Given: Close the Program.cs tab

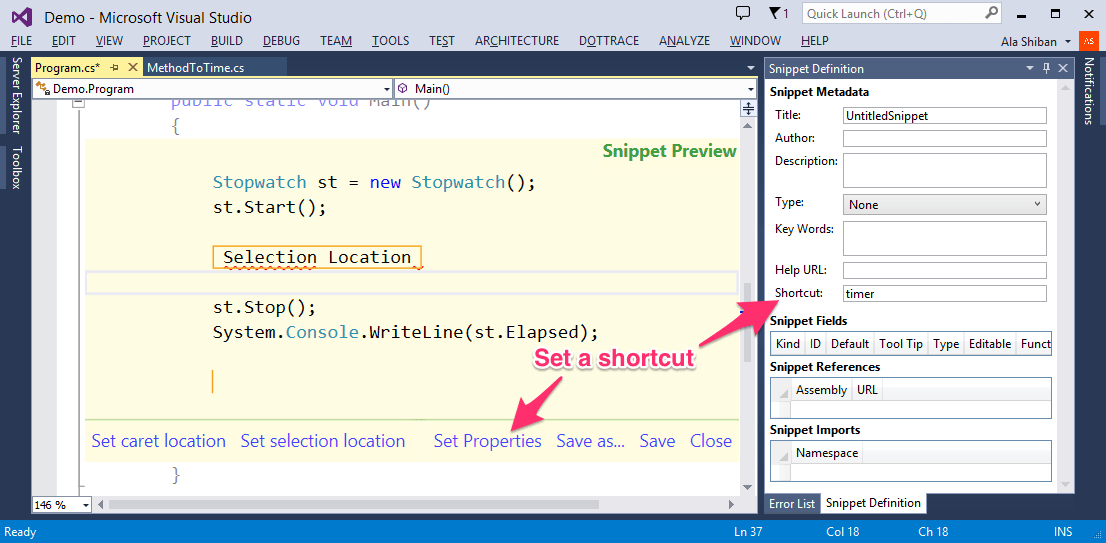Looking at the screenshot, I should tap(132, 68).
